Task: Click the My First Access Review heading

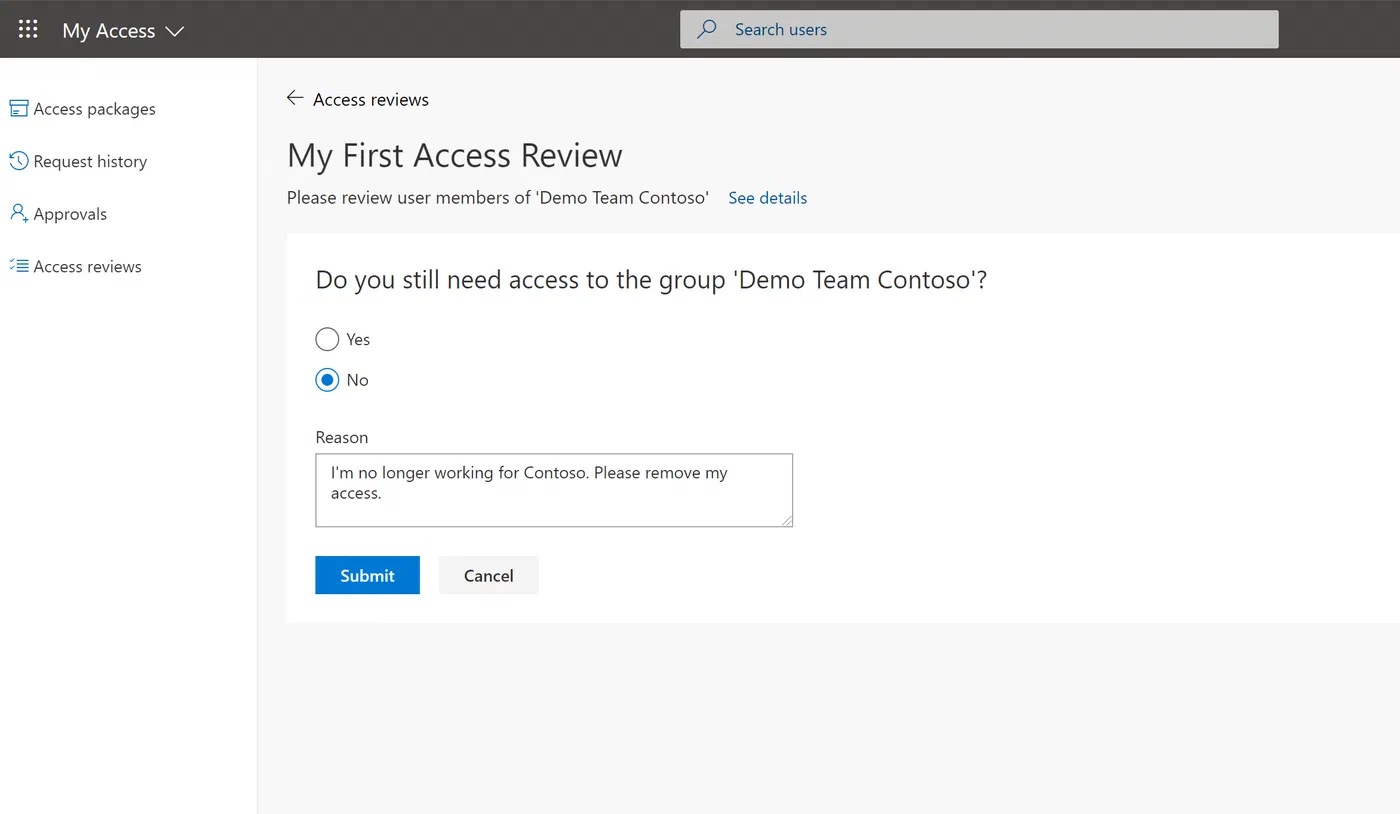Action: pyautogui.click(x=455, y=156)
